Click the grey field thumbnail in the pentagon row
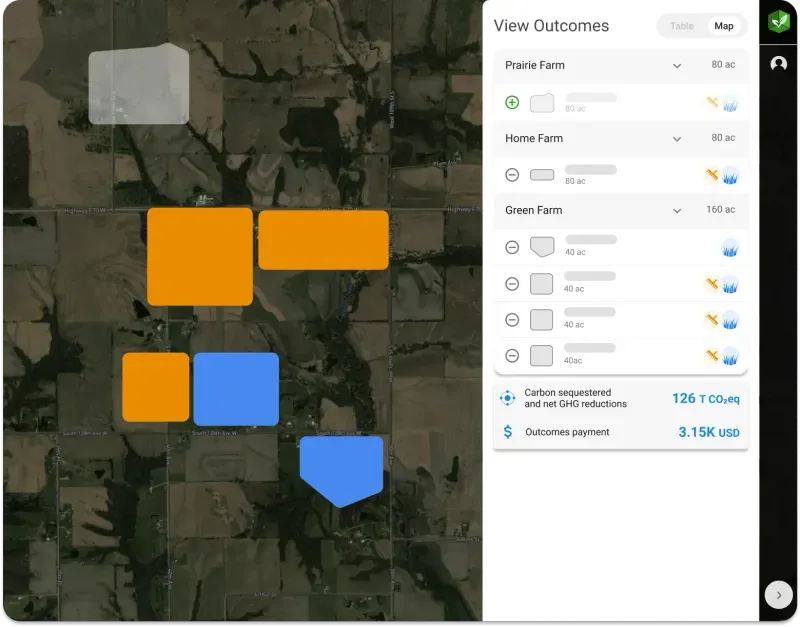Image resolution: width=800 pixels, height=627 pixels. pos(540,247)
